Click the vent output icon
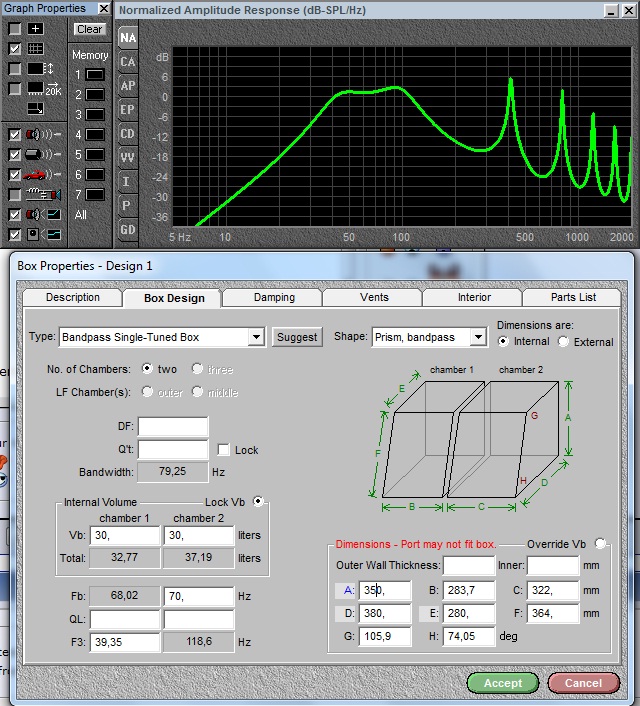640x706 pixels. [43, 154]
